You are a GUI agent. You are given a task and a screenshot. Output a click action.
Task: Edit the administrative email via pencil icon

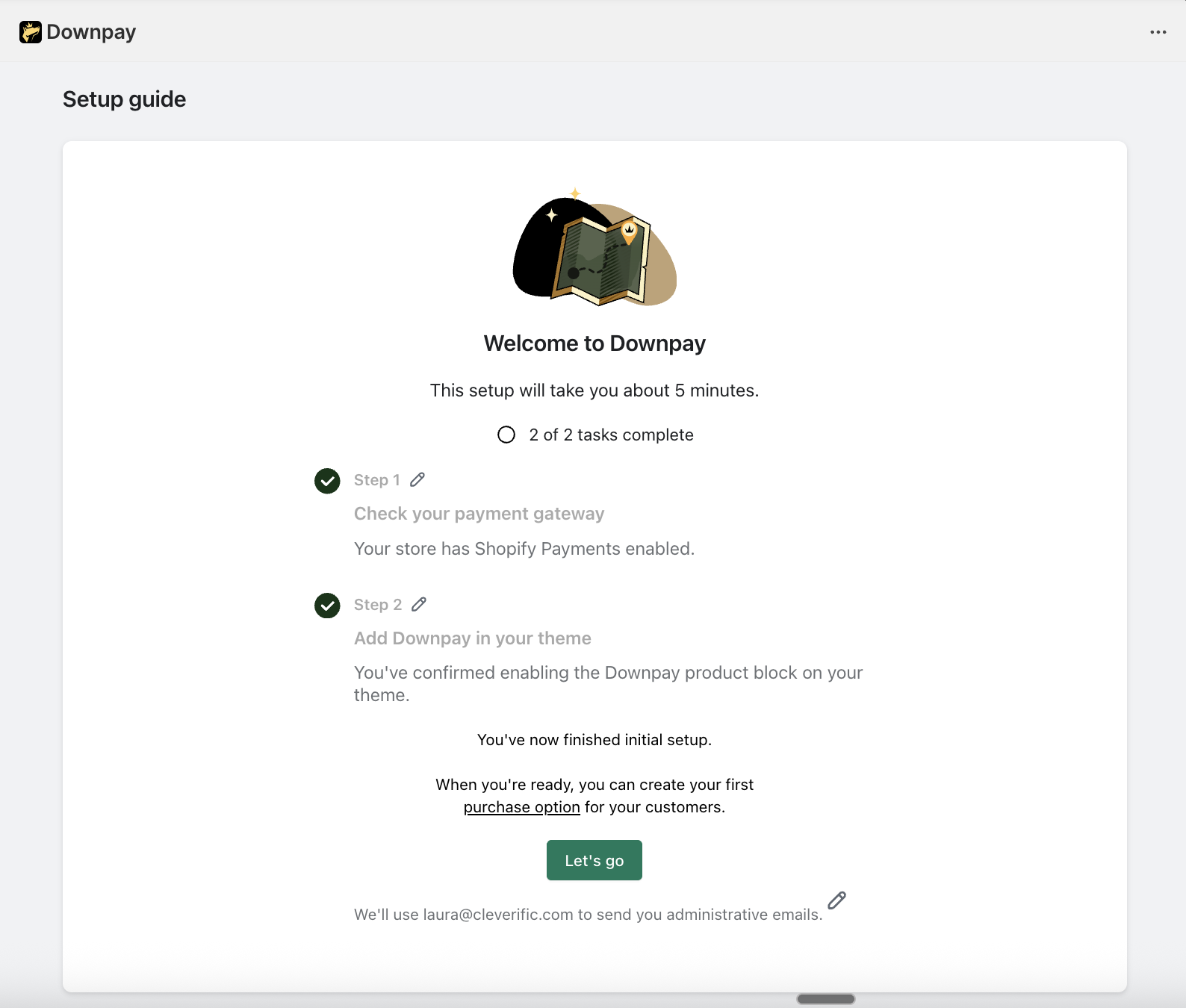click(x=836, y=900)
